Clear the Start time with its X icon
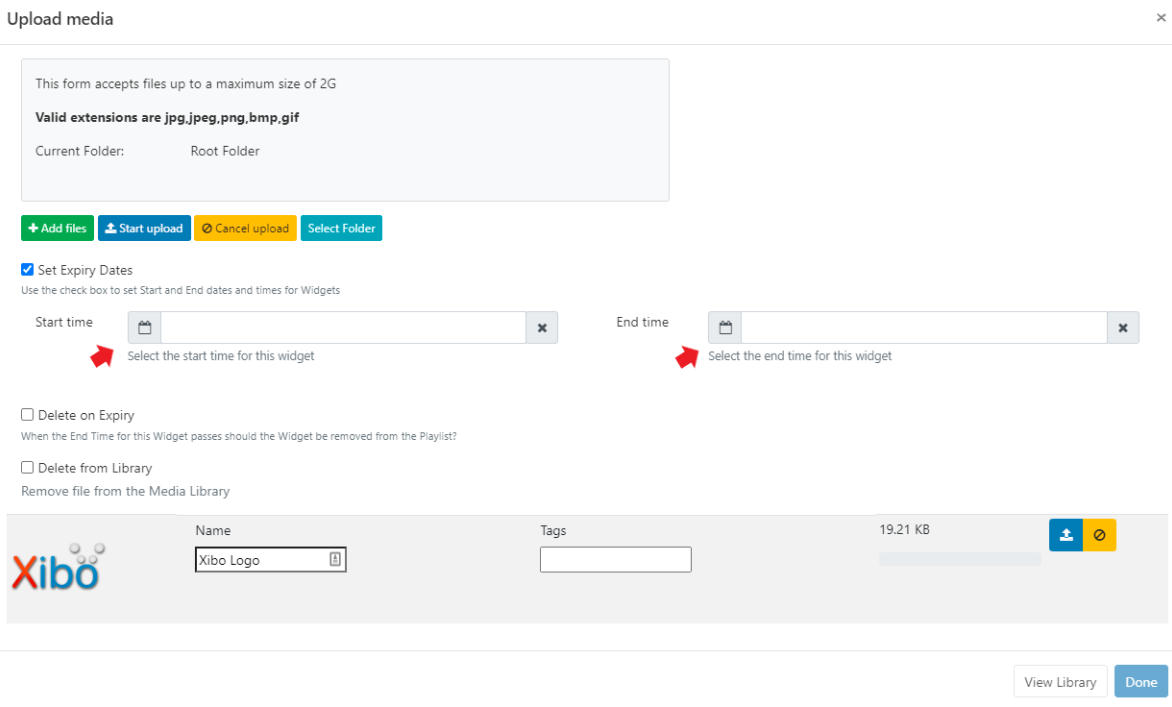 (x=542, y=328)
